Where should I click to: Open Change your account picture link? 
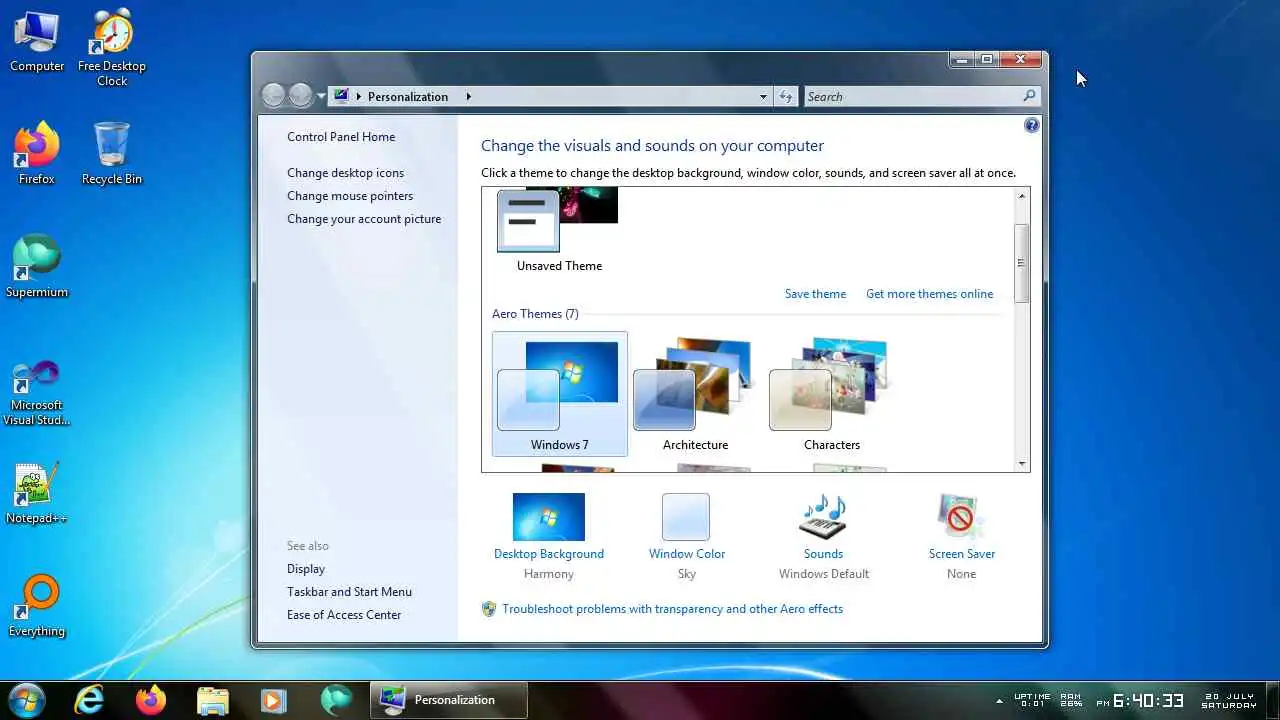pos(364,219)
